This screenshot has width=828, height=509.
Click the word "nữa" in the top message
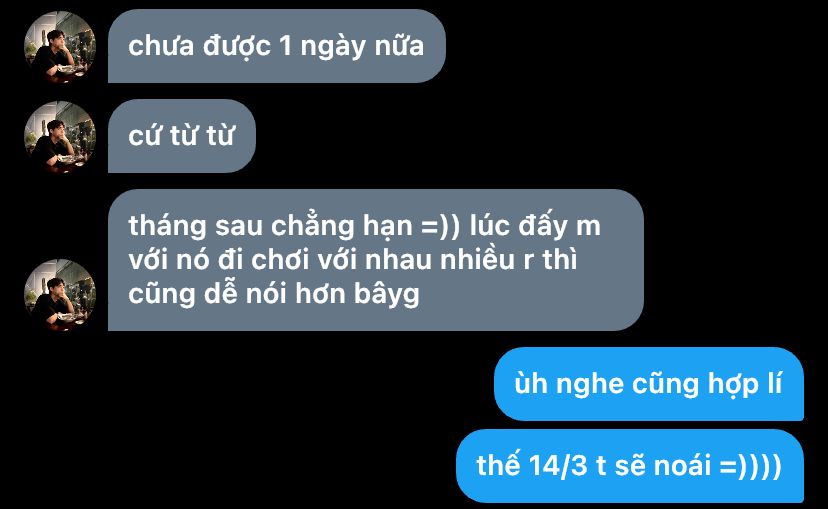point(399,46)
